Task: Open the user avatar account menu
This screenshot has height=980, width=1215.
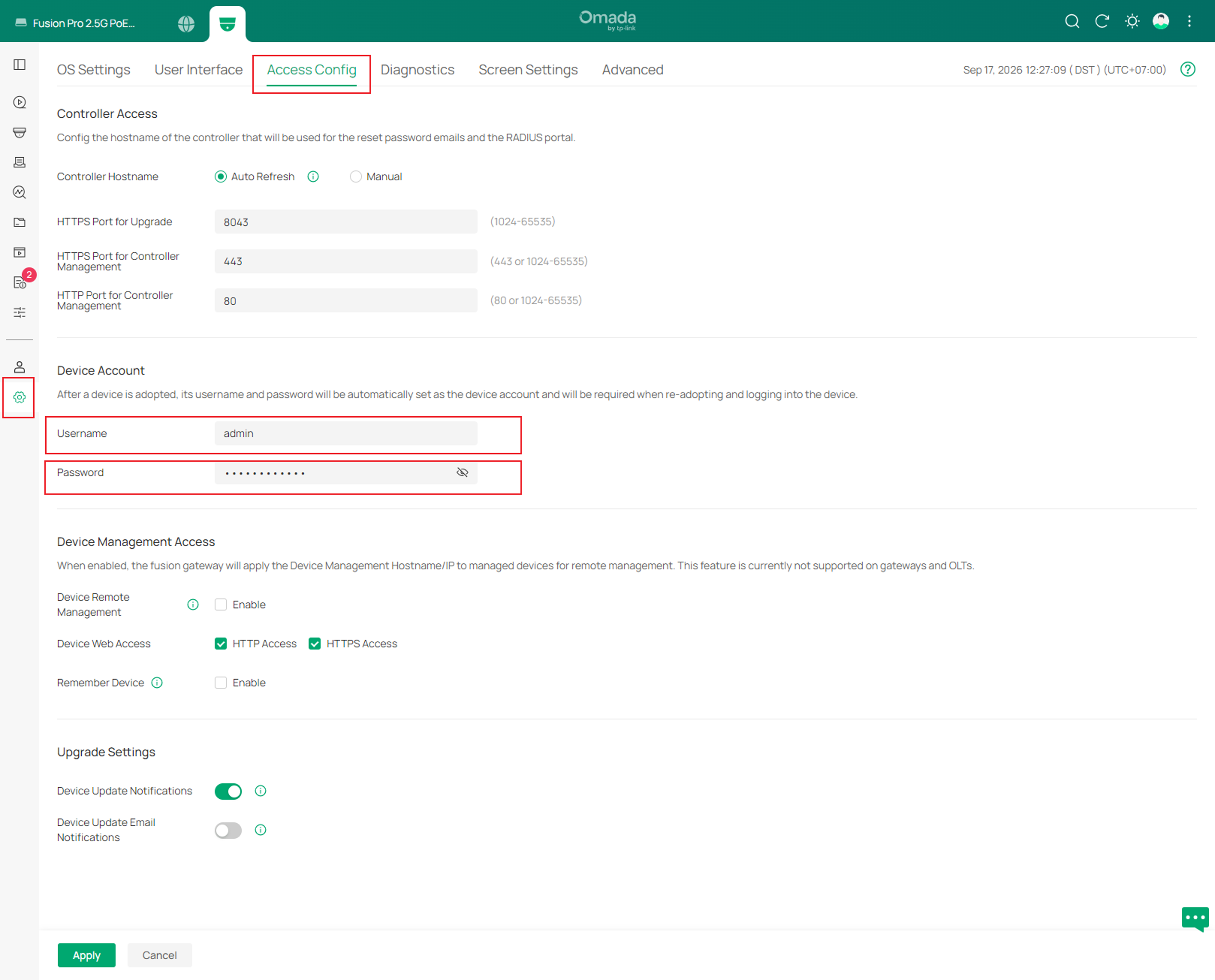Action: [1161, 22]
